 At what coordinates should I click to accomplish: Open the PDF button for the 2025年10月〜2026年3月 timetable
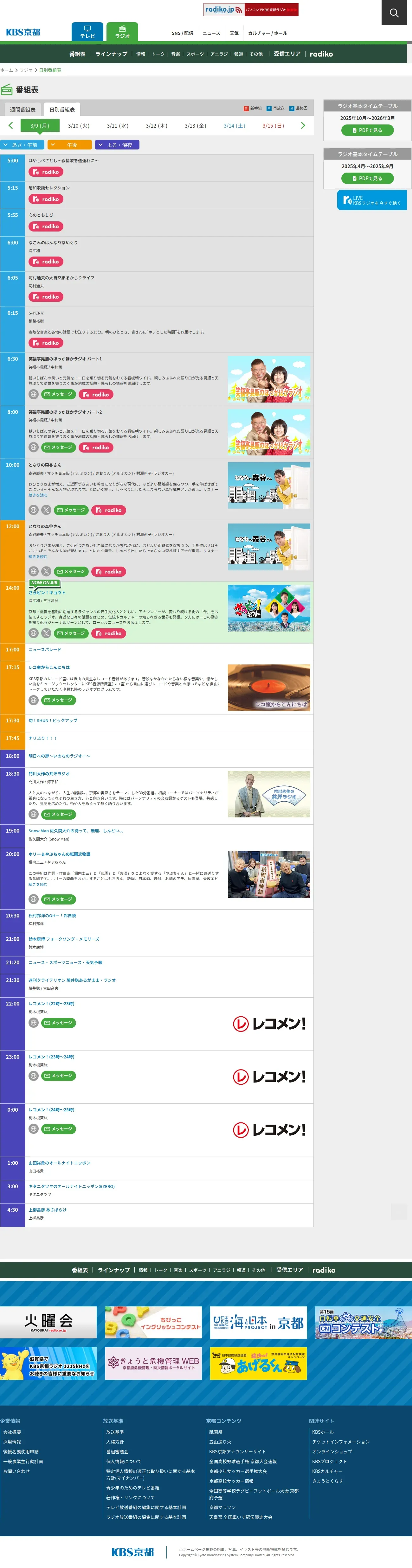point(367,130)
